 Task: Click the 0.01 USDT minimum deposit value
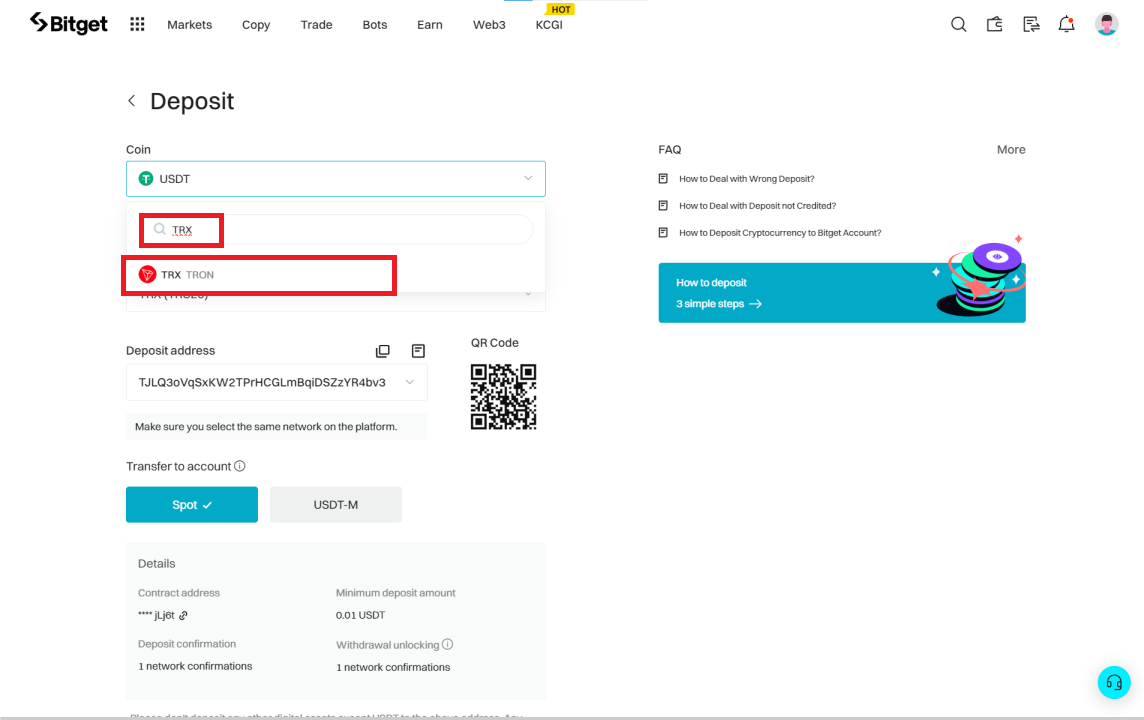[x=360, y=615]
